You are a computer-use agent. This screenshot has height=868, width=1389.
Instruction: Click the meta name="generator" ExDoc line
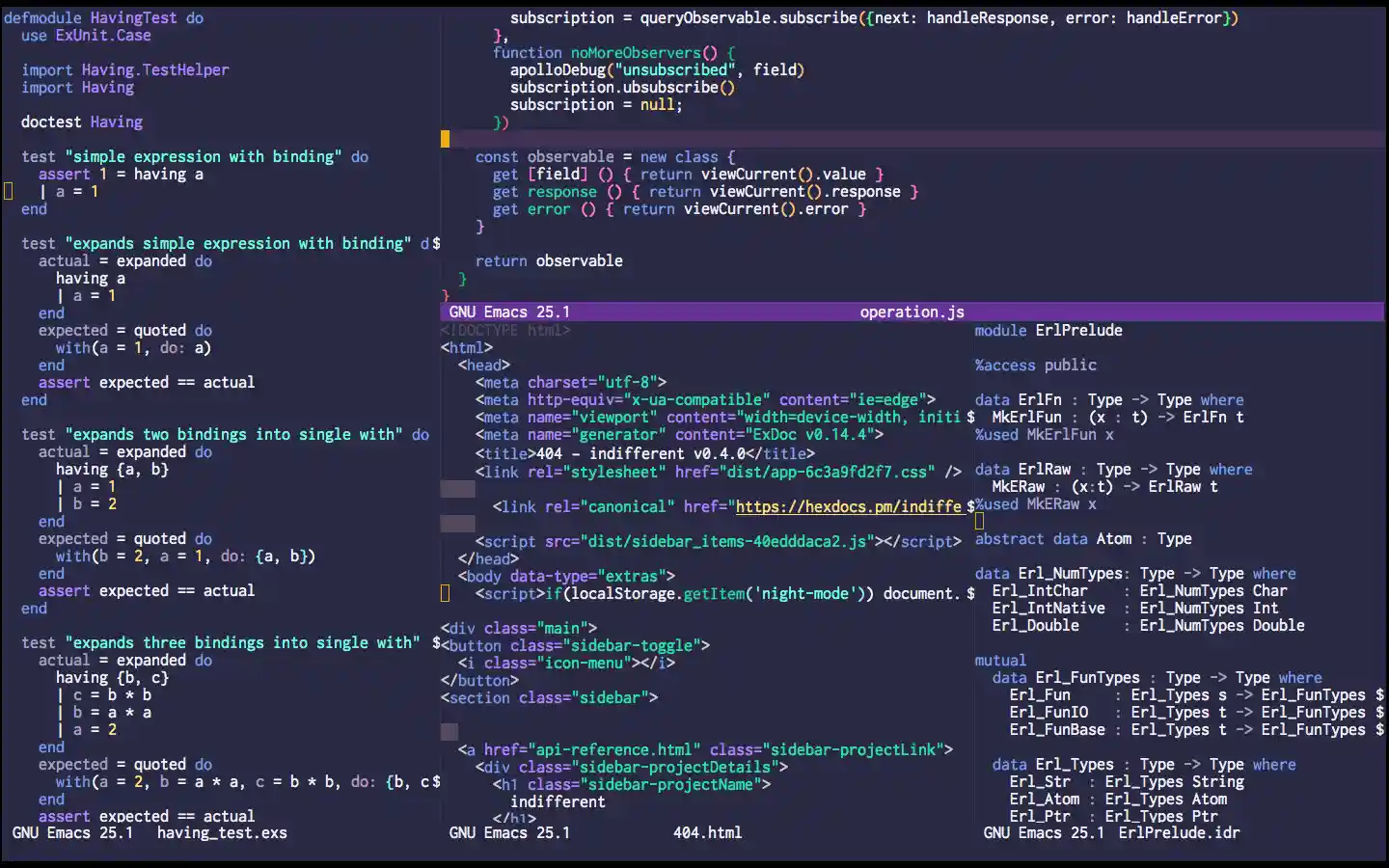(679, 434)
